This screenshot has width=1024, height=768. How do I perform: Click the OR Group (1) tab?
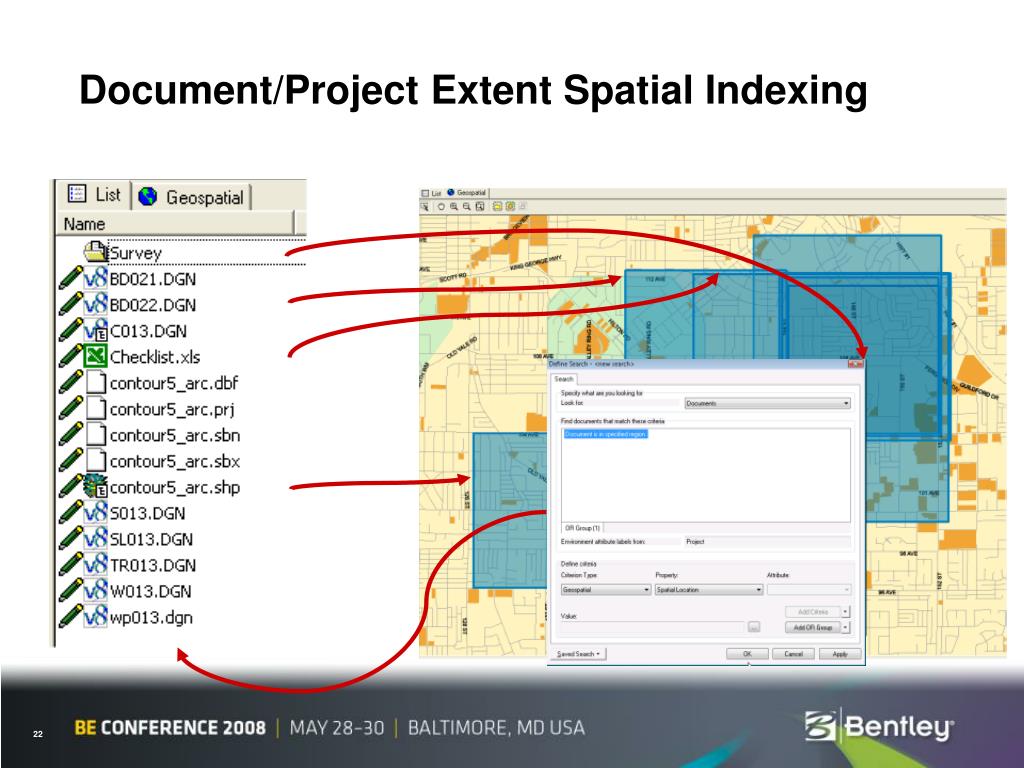pyautogui.click(x=583, y=528)
